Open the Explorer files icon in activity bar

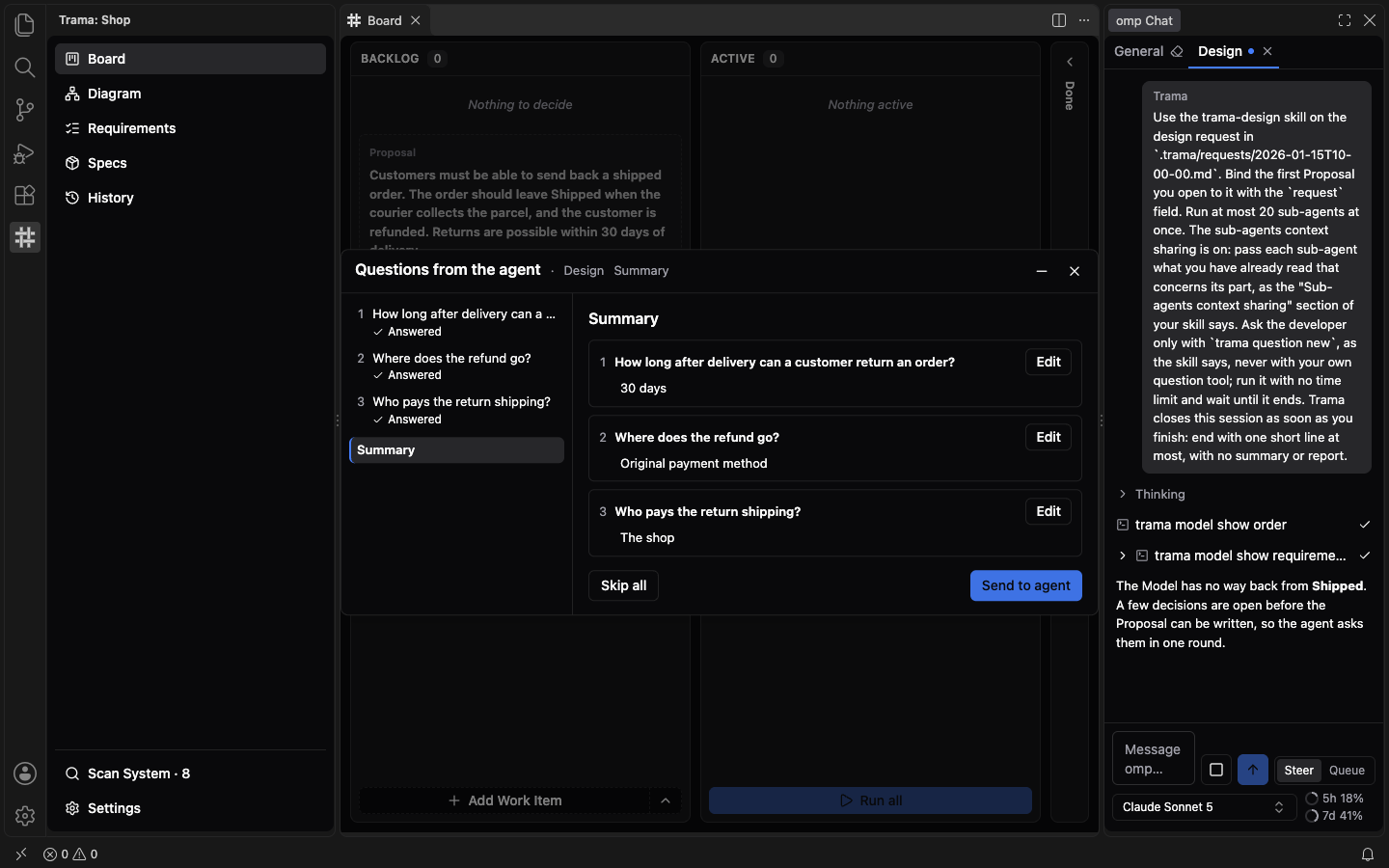[25, 24]
